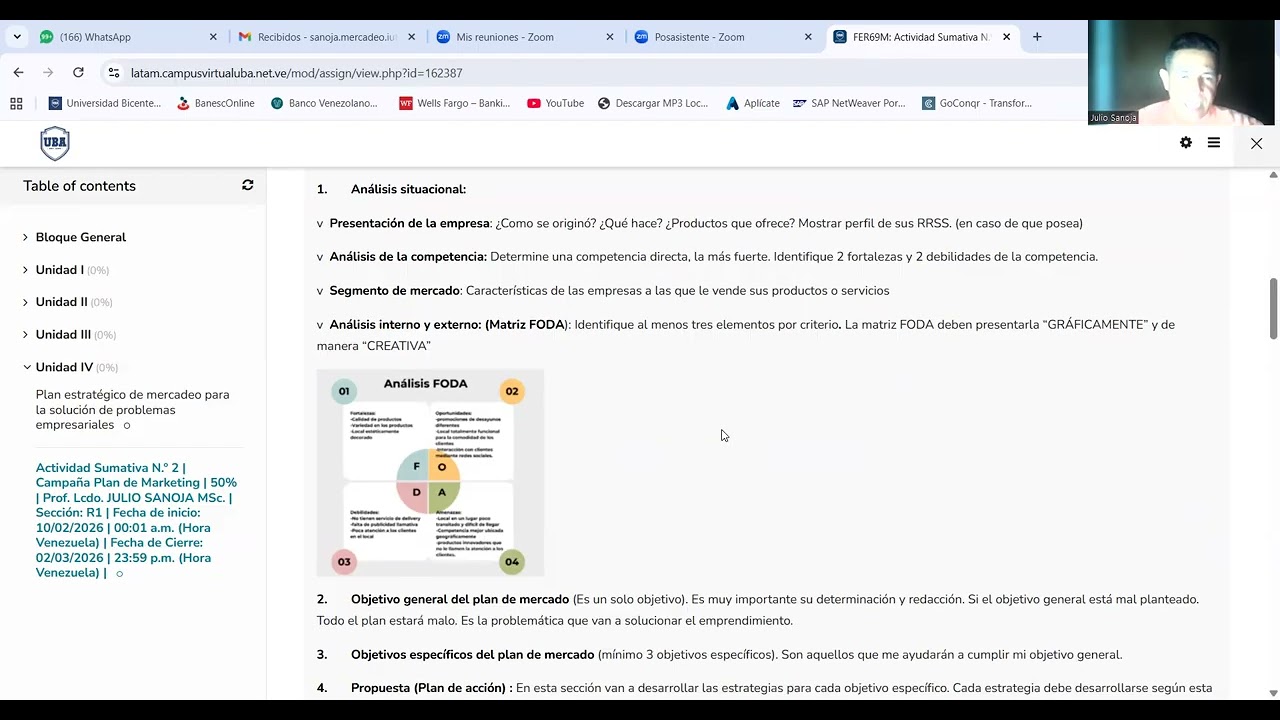Screen dimensions: 1280x720
Task: Click 'Análisis de la competencia:' text
Action: [x=408, y=257]
